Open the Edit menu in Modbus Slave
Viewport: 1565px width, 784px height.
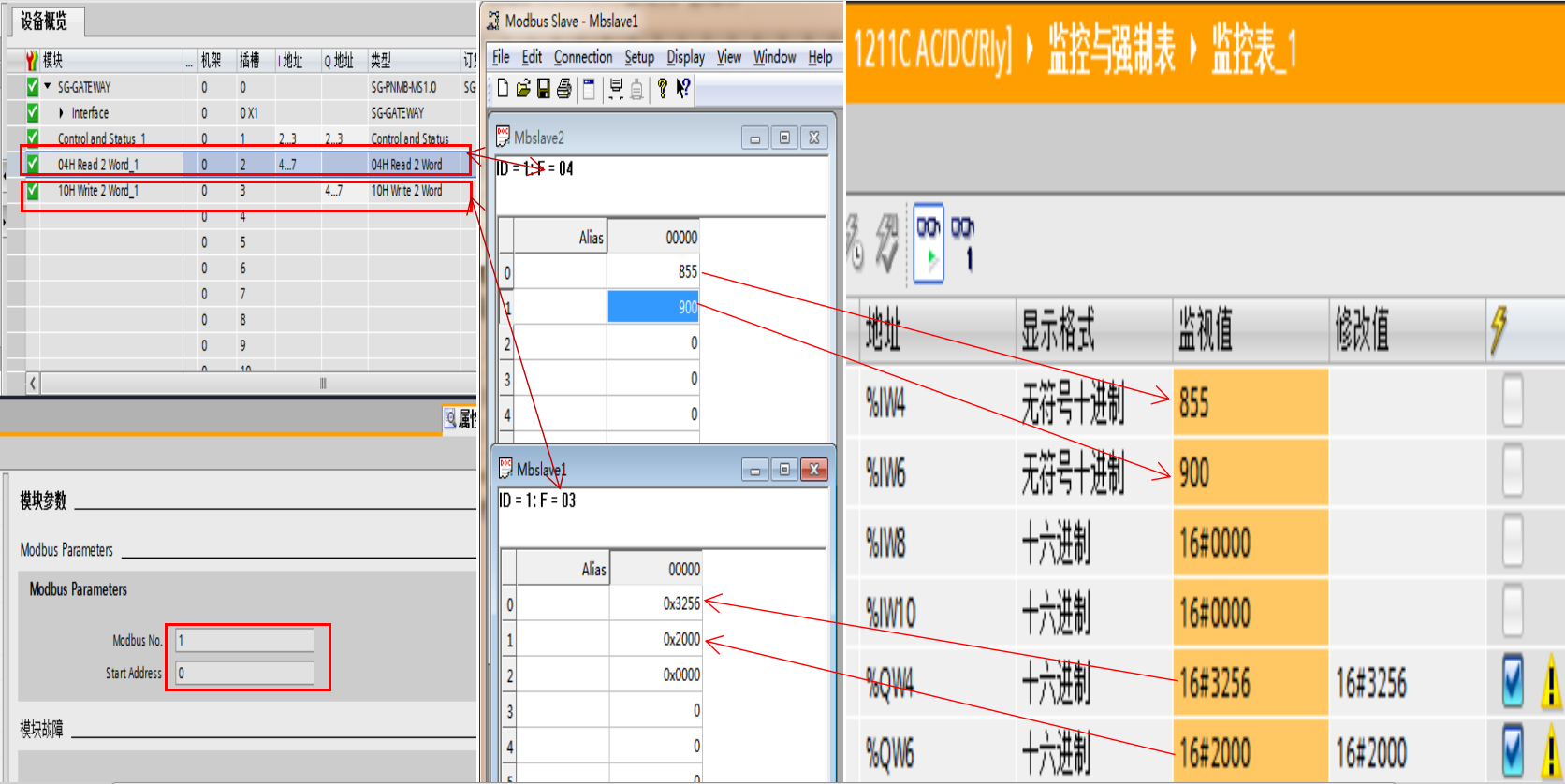(532, 57)
